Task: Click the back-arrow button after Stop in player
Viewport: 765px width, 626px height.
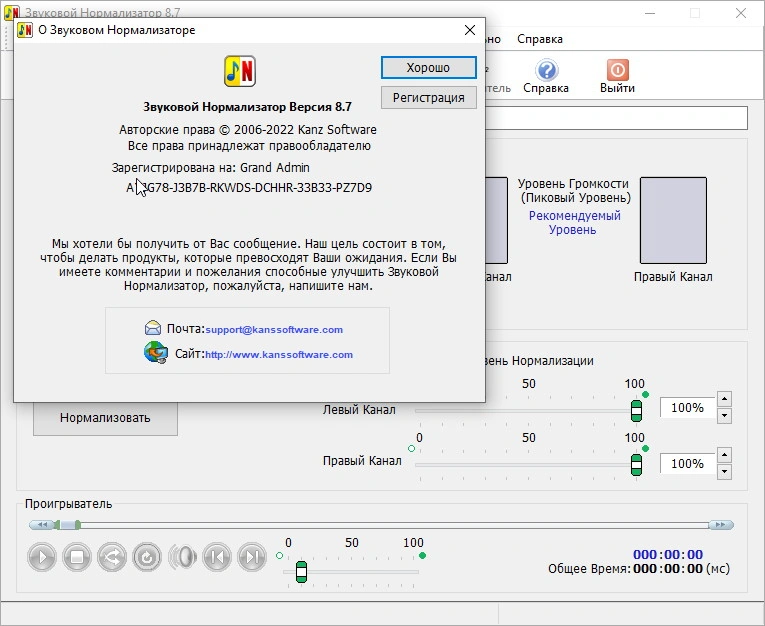Action: click(112, 557)
